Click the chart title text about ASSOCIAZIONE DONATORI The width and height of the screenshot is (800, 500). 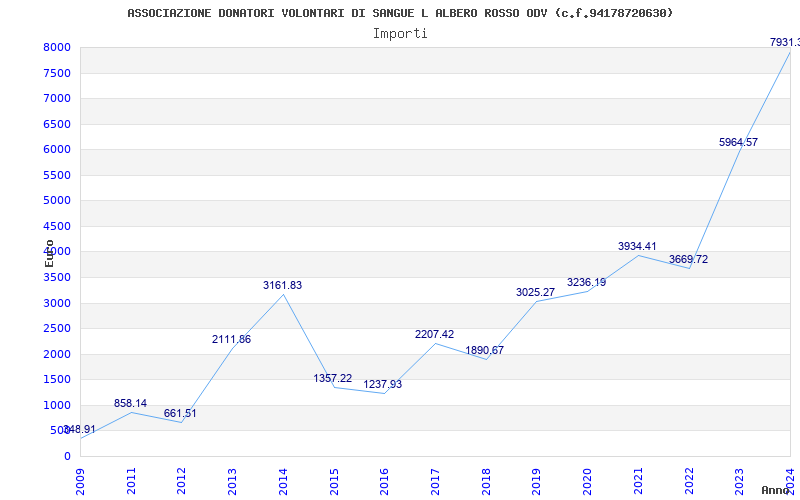tap(400, 13)
